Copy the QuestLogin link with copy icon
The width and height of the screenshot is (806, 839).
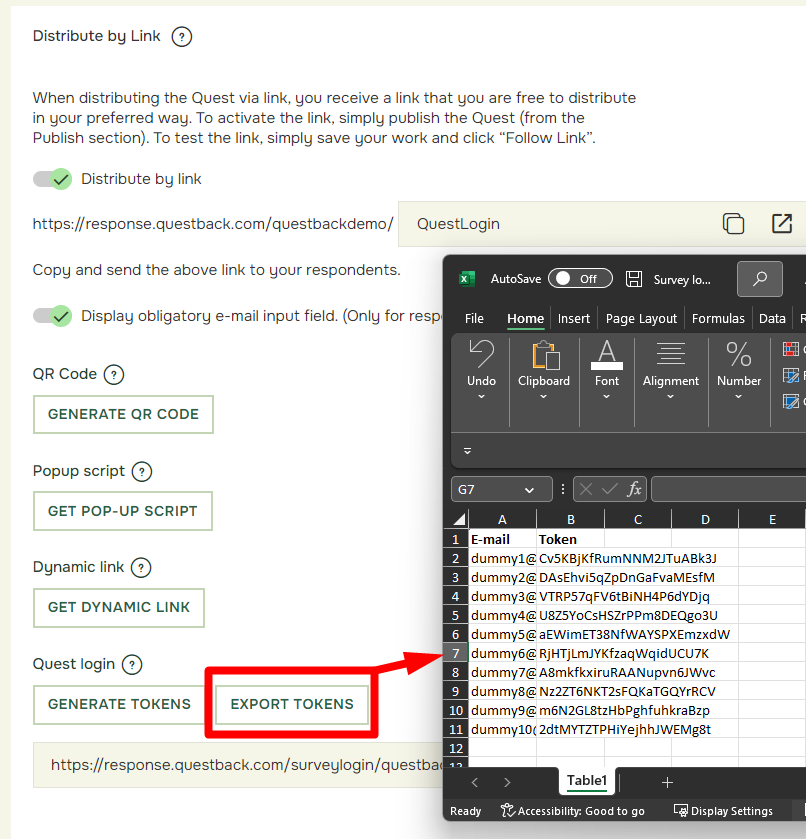(733, 224)
